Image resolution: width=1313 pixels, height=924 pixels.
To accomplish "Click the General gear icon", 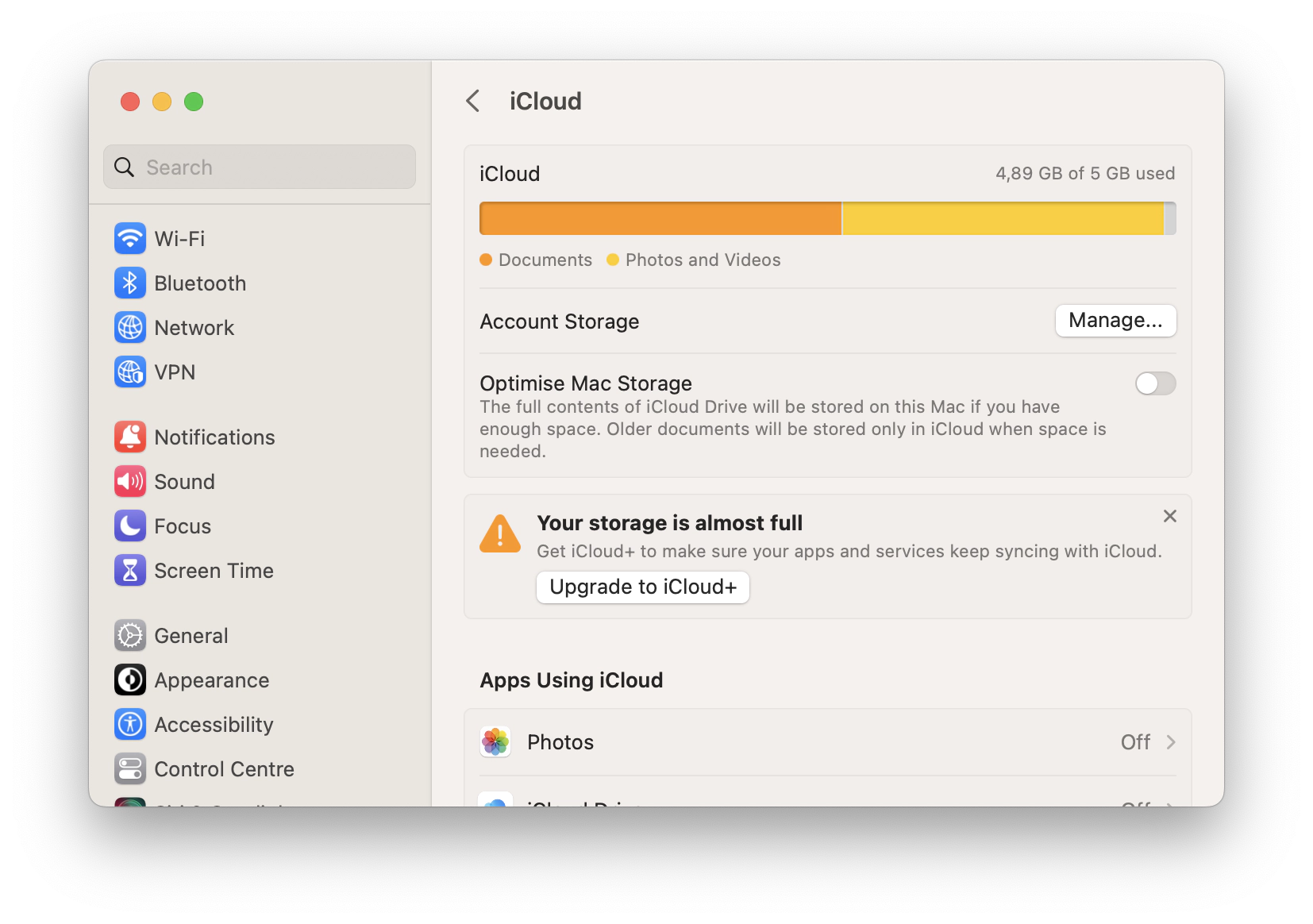I will tap(130, 635).
